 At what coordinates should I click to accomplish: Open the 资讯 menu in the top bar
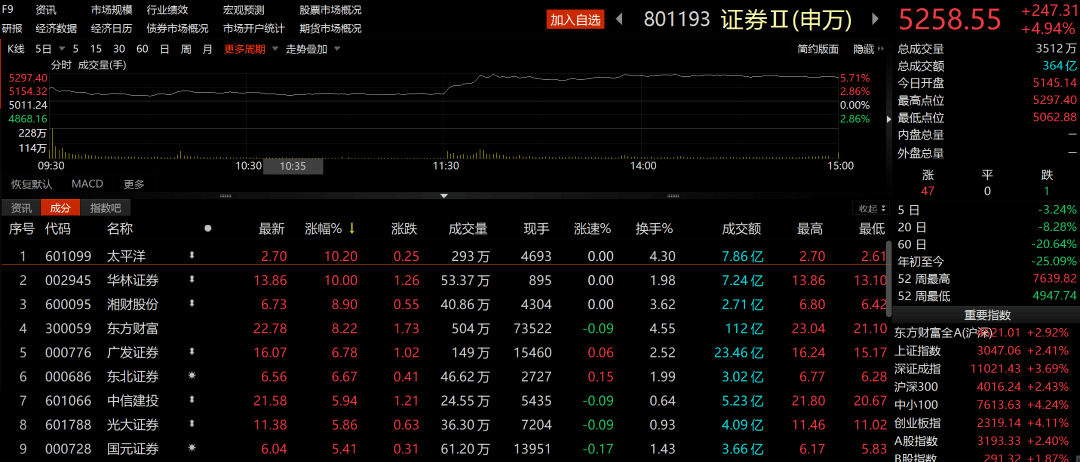[x=46, y=10]
